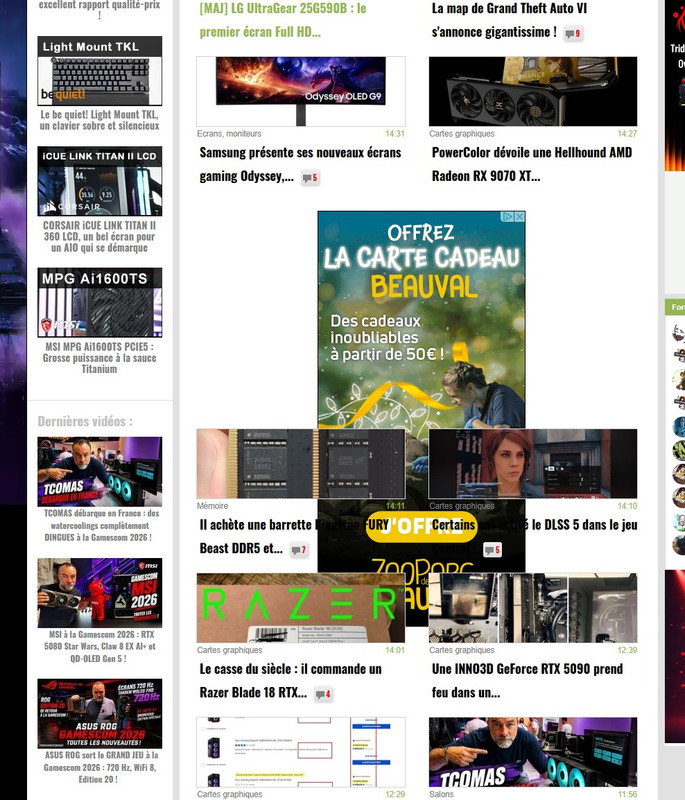Viewport: 685px width, 800px height.
Task: Select the 'Mémoire' category label
Action: pyautogui.click(x=213, y=506)
